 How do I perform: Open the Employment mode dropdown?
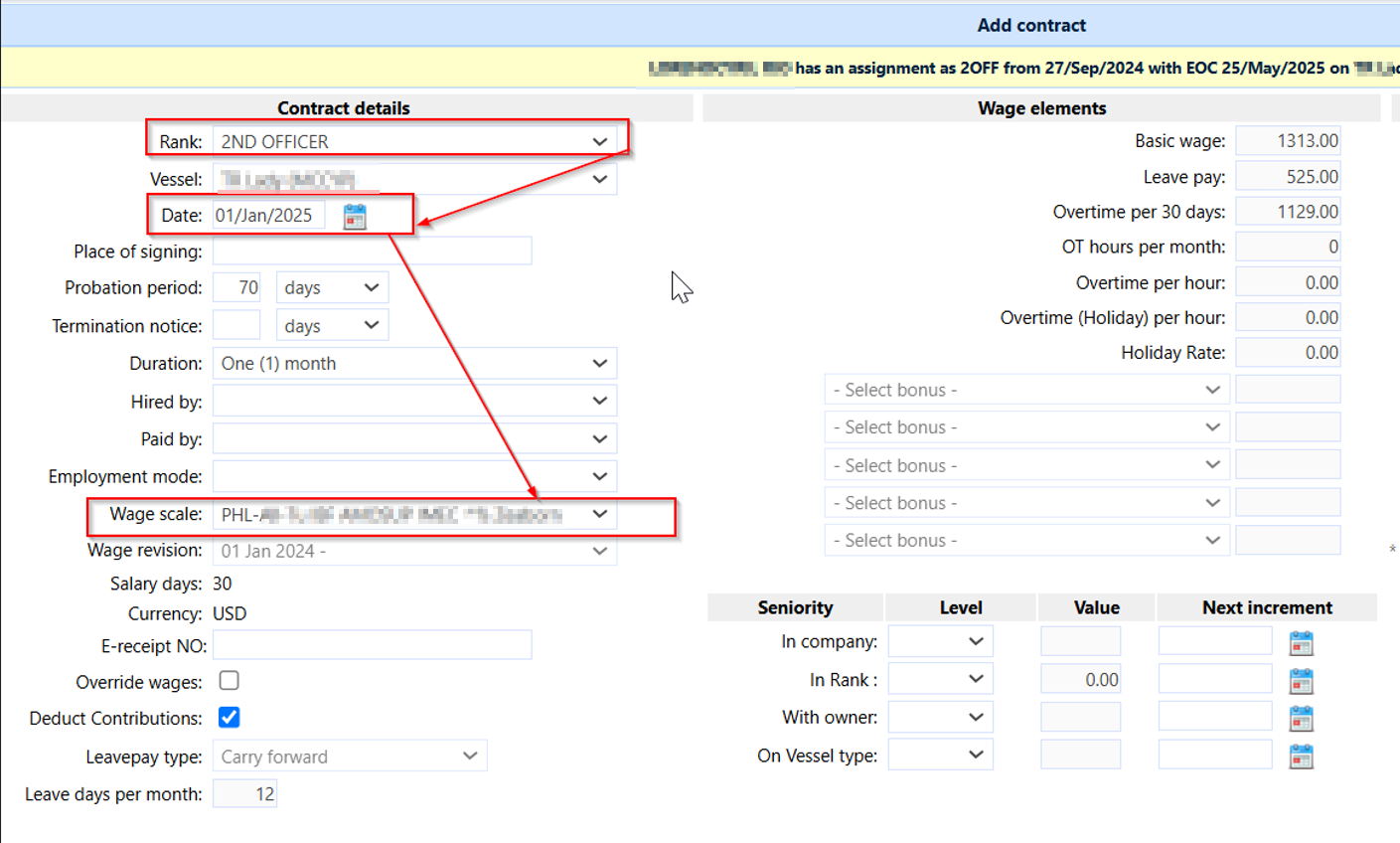tap(414, 476)
